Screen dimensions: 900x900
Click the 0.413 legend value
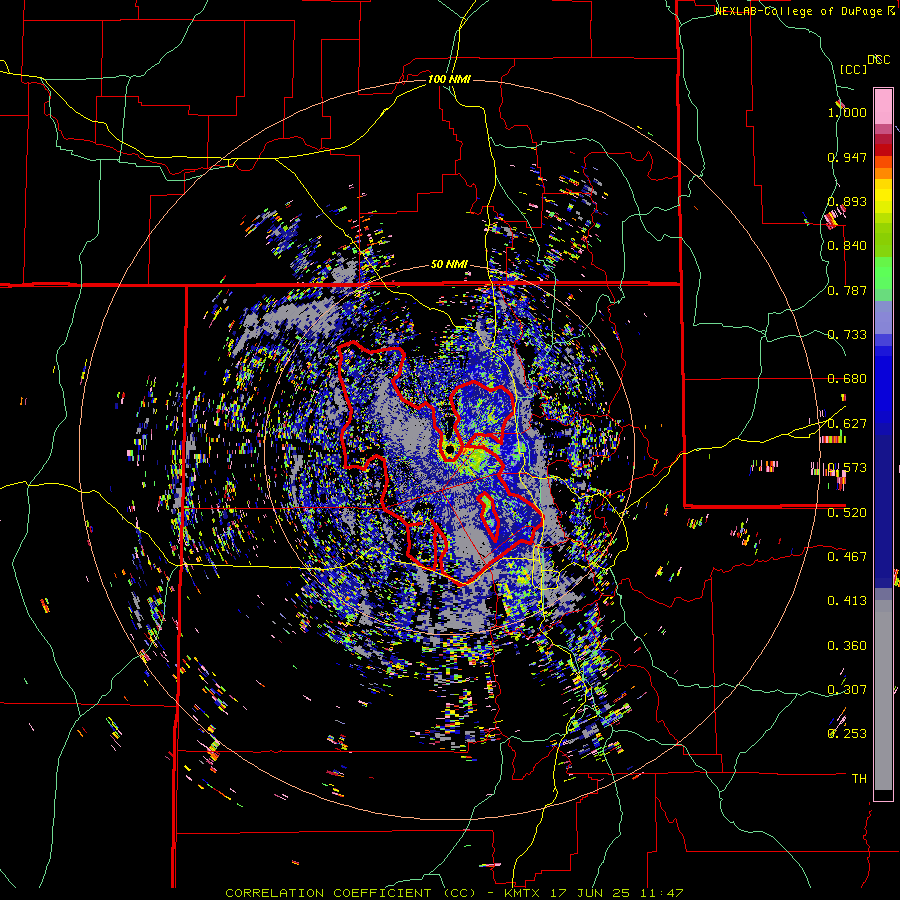(847, 601)
